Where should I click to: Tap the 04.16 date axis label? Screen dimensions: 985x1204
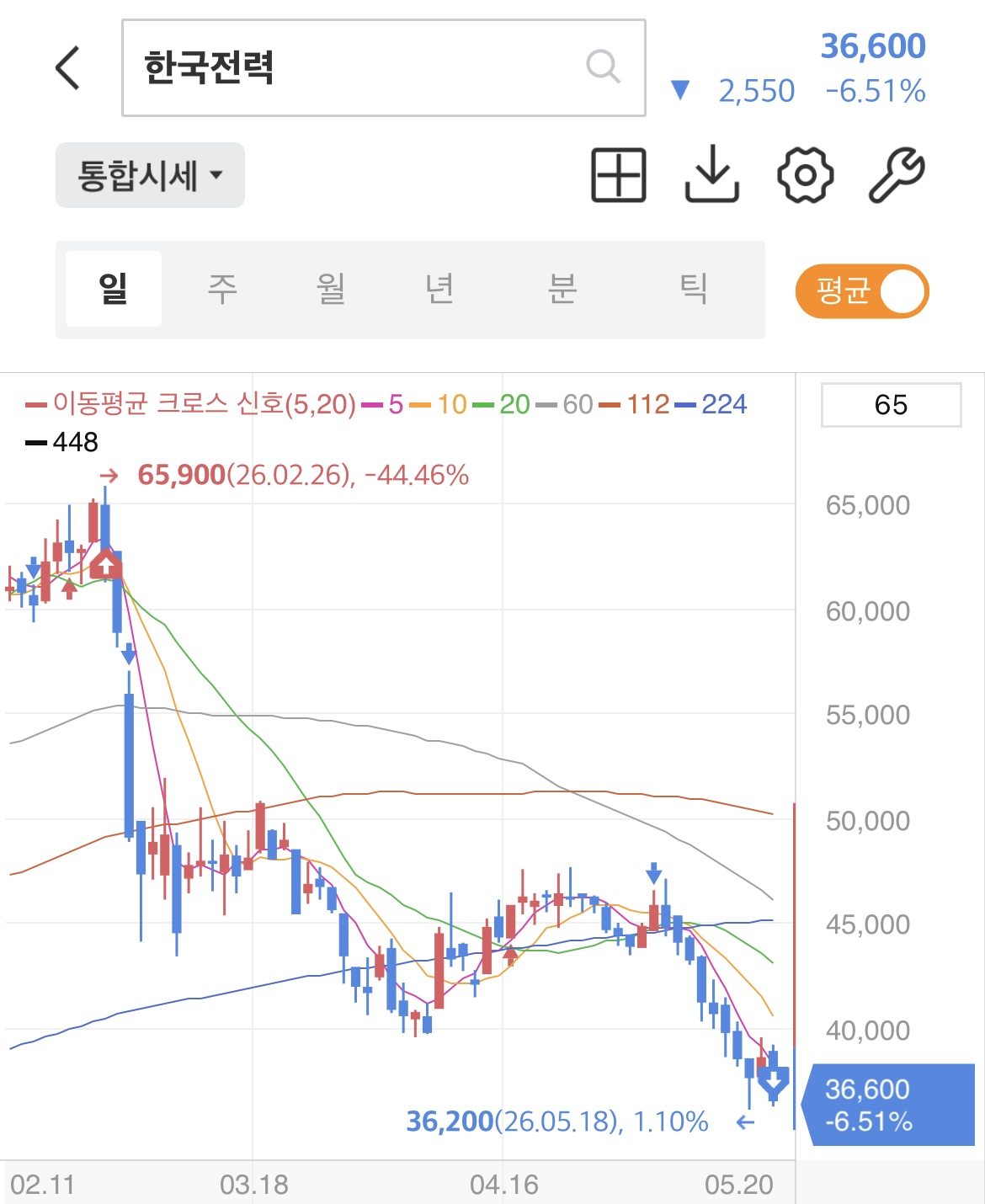[x=503, y=1185]
